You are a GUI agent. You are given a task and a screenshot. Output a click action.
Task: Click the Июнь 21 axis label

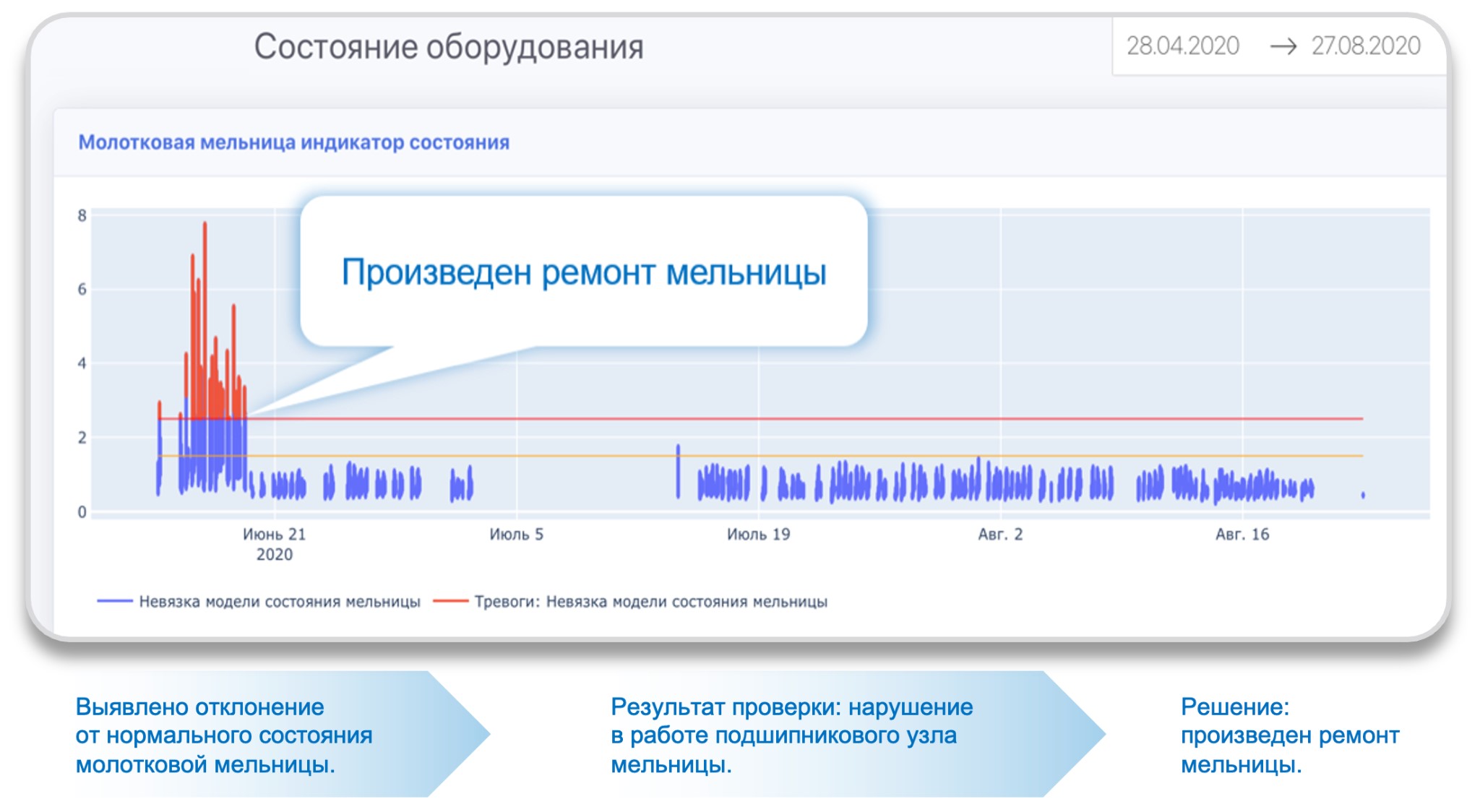point(274,535)
